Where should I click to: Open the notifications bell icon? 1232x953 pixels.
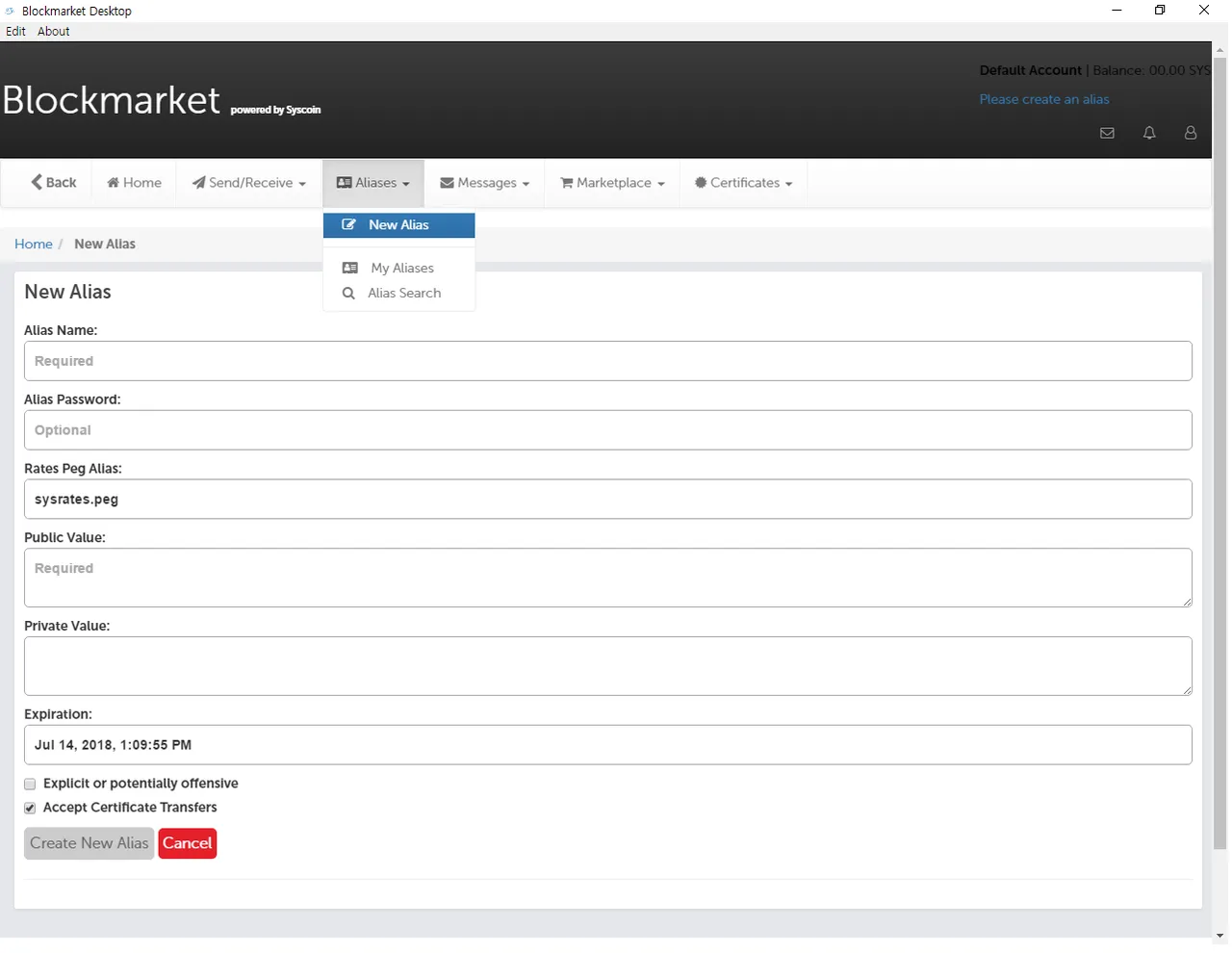1149,133
